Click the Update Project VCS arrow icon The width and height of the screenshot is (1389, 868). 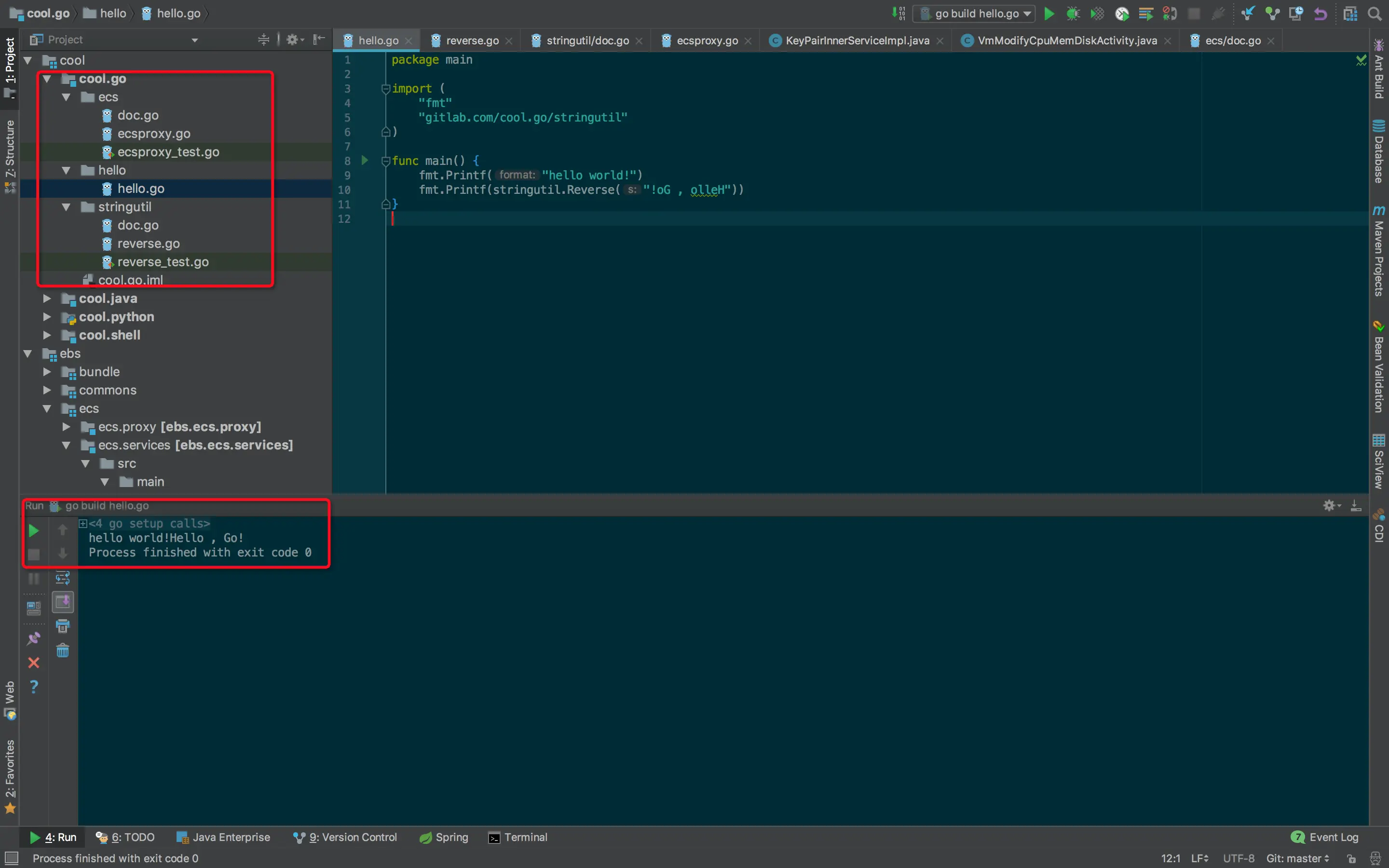[1247, 13]
